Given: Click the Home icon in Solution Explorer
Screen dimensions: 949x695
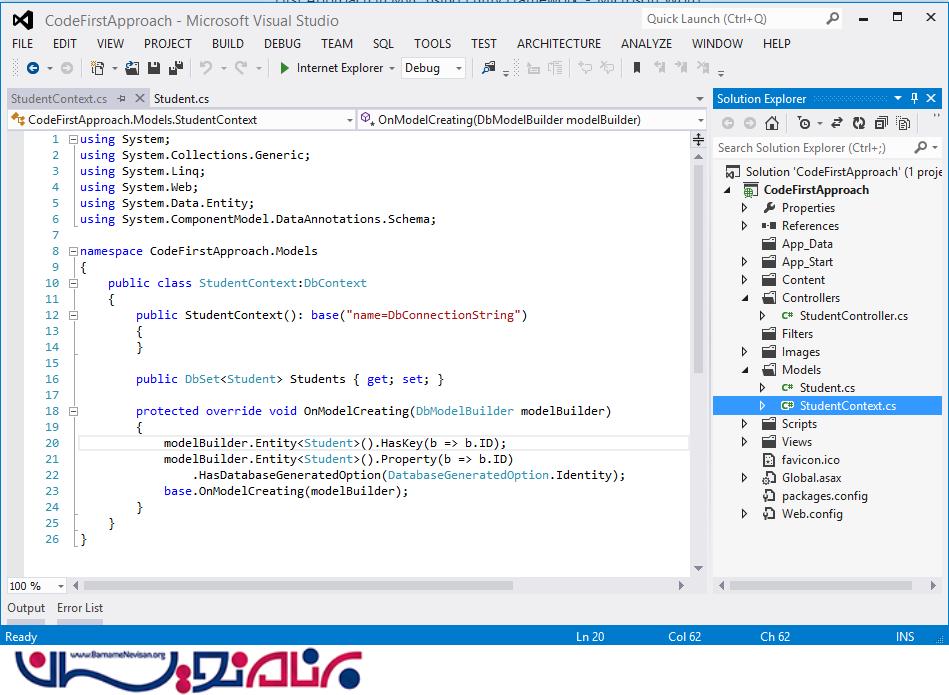Looking at the screenshot, I should (x=771, y=123).
